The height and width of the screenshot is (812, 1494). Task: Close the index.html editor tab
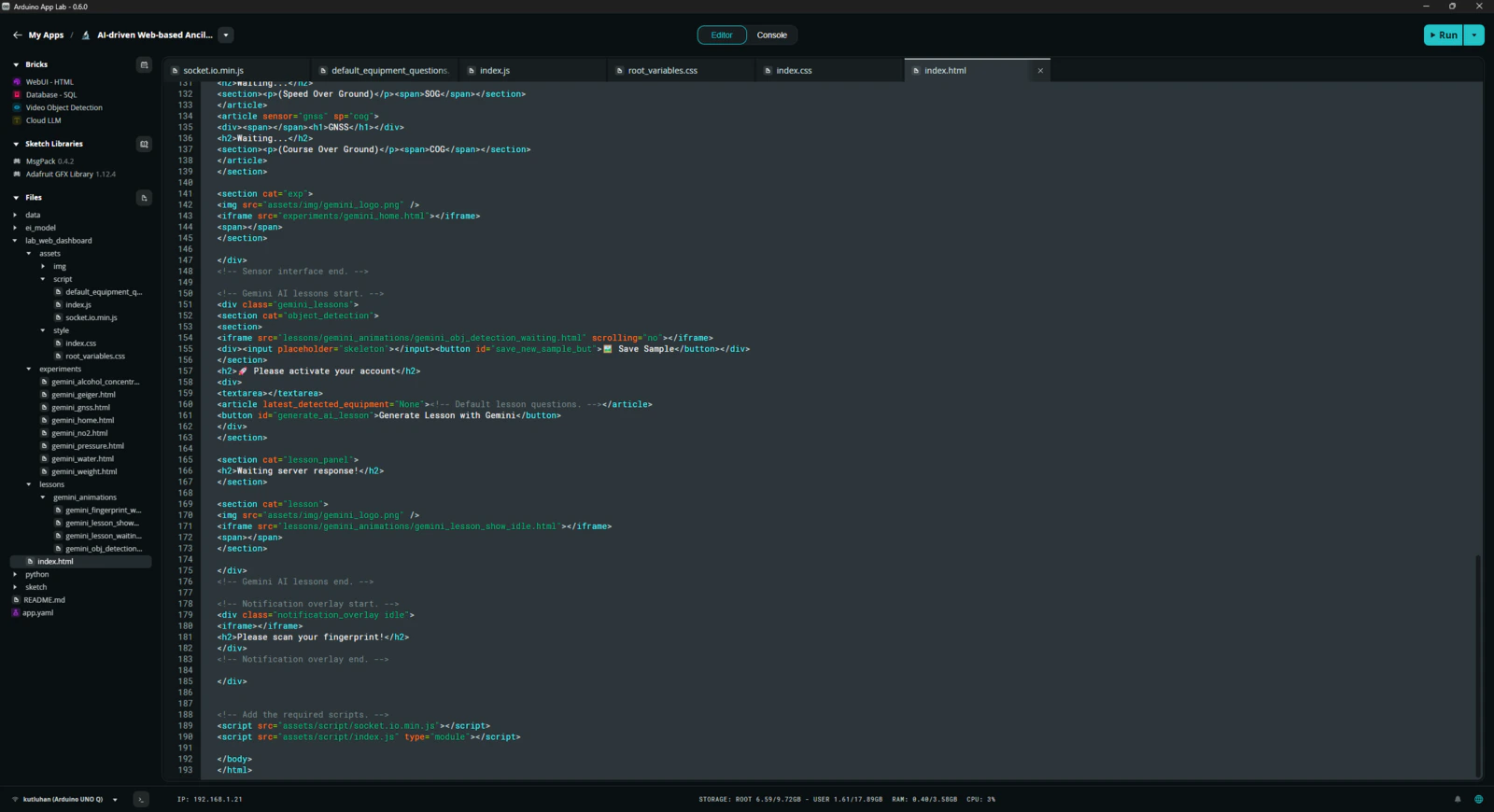tap(1040, 71)
